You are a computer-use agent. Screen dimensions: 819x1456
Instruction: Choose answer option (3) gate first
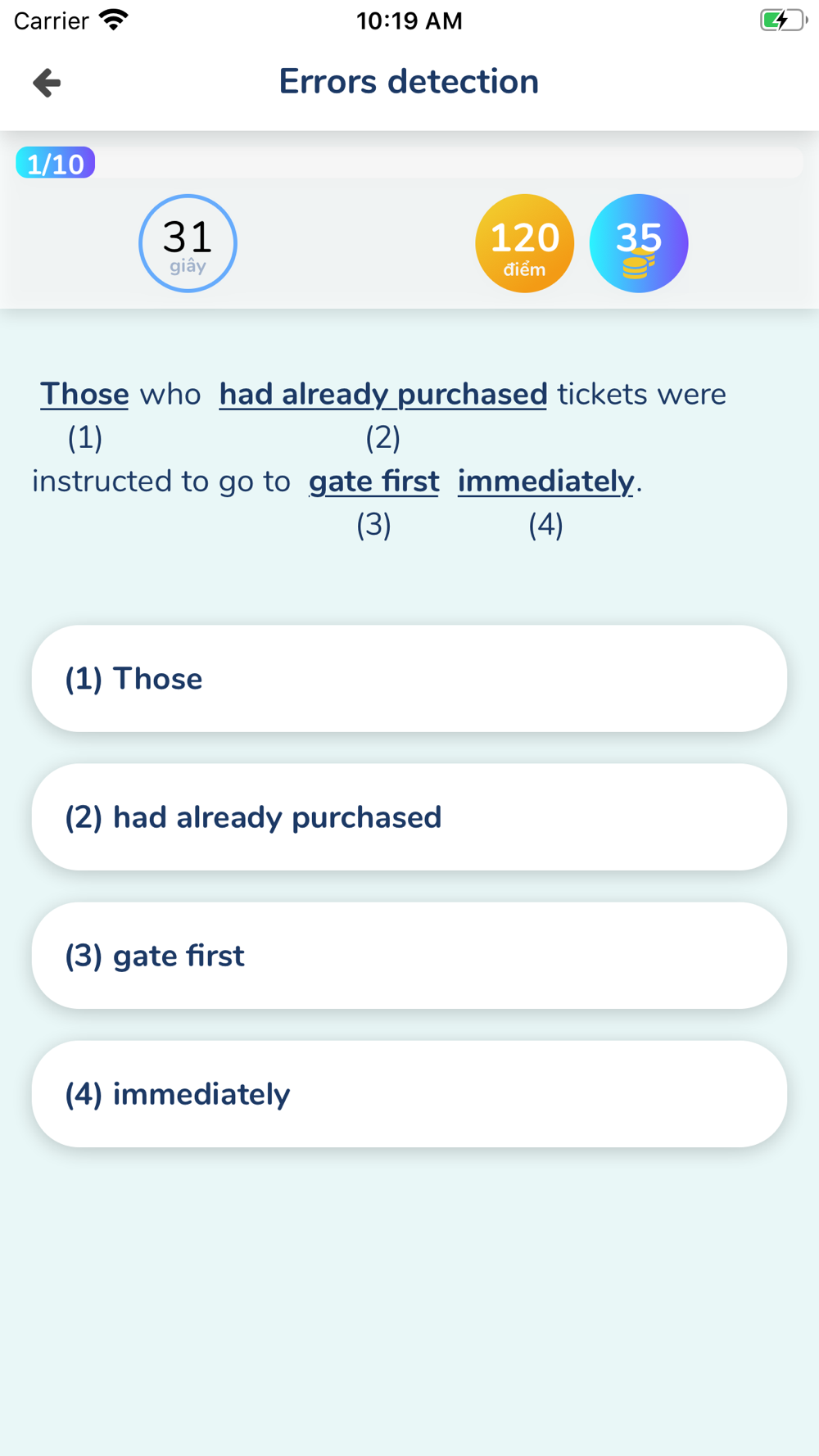[x=409, y=956]
